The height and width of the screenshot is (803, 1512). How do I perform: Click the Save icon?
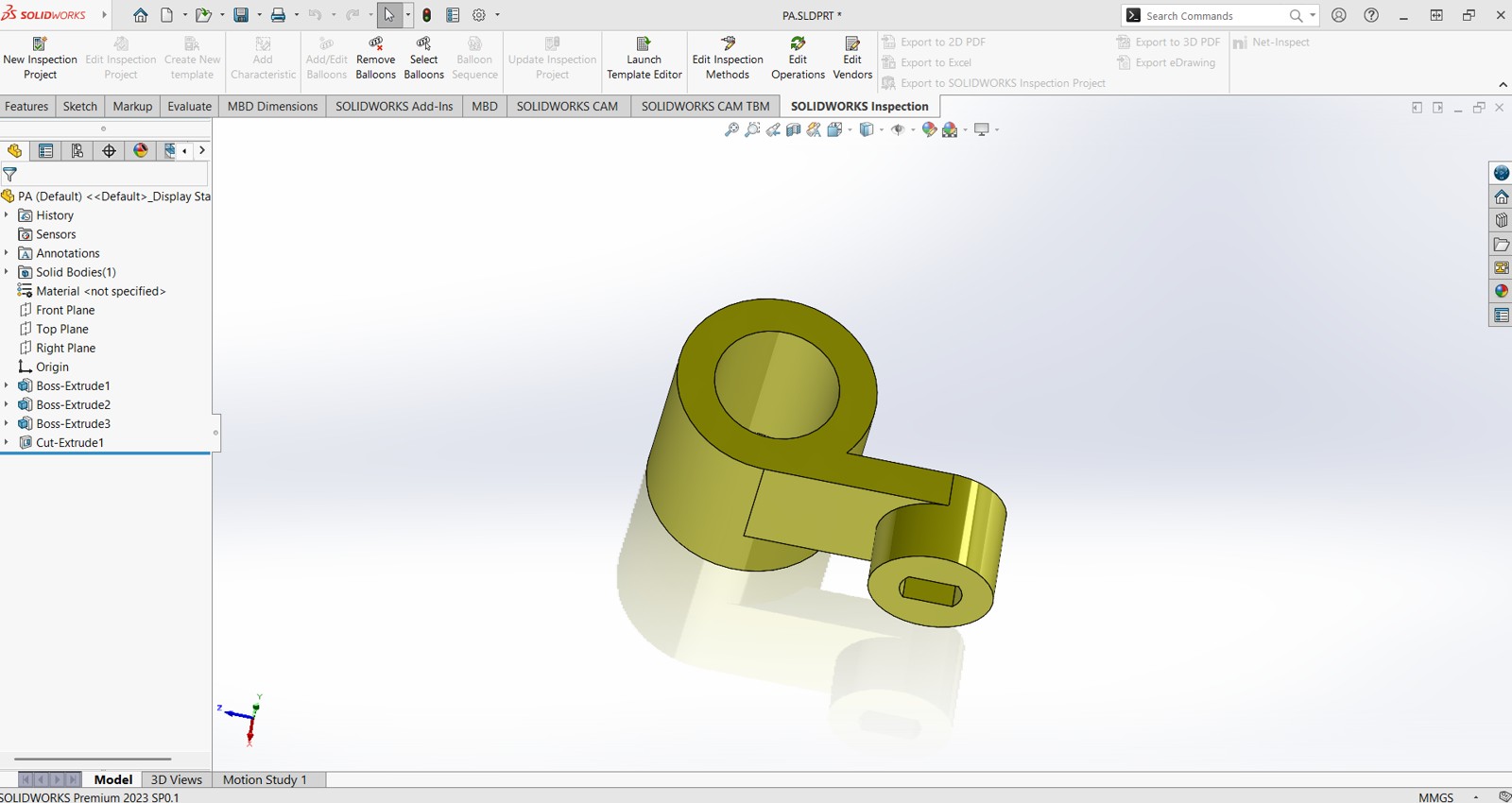coord(241,15)
